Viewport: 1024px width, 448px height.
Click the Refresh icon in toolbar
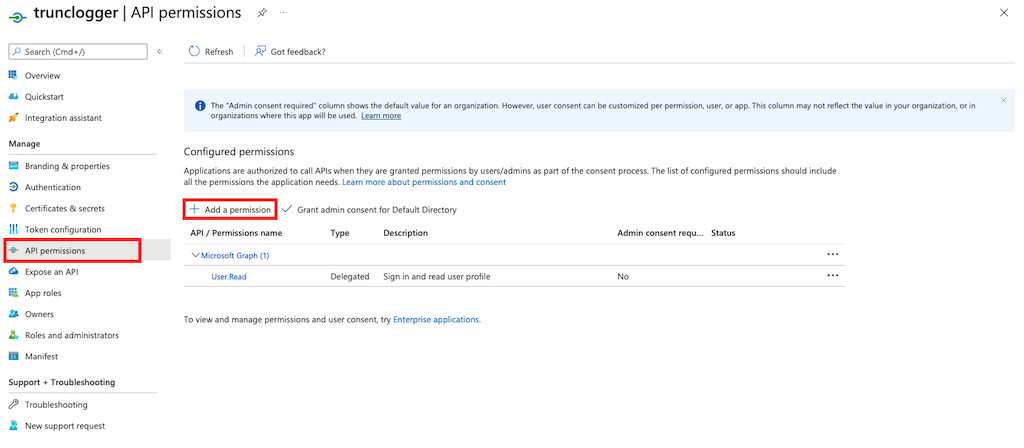pos(194,52)
